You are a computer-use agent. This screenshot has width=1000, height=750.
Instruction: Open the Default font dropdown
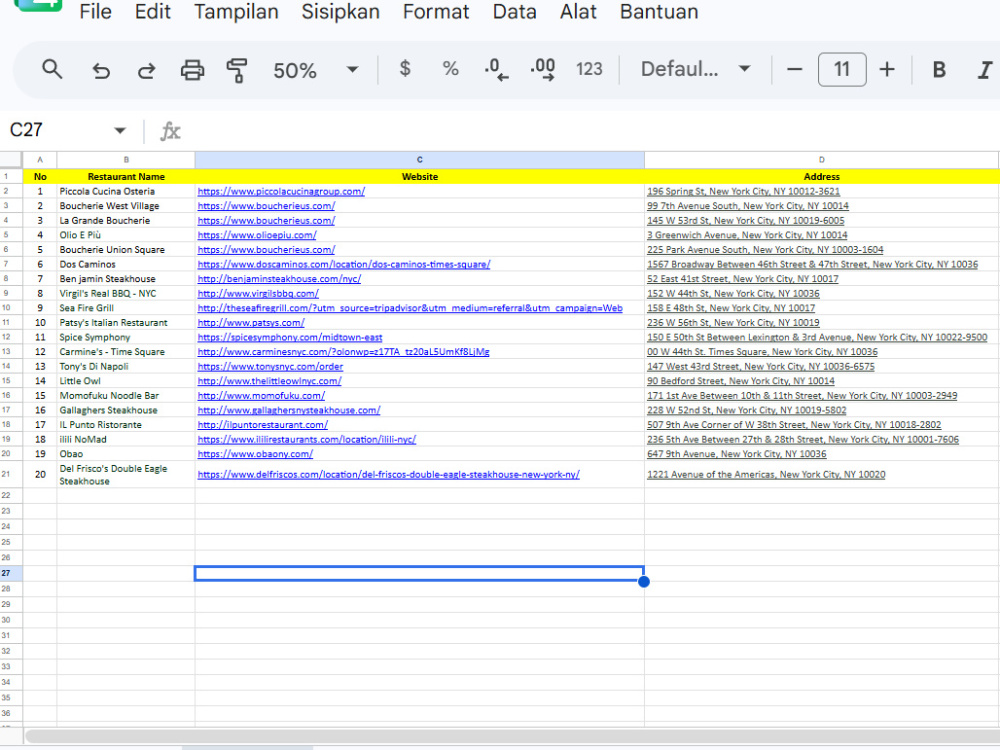tap(695, 69)
